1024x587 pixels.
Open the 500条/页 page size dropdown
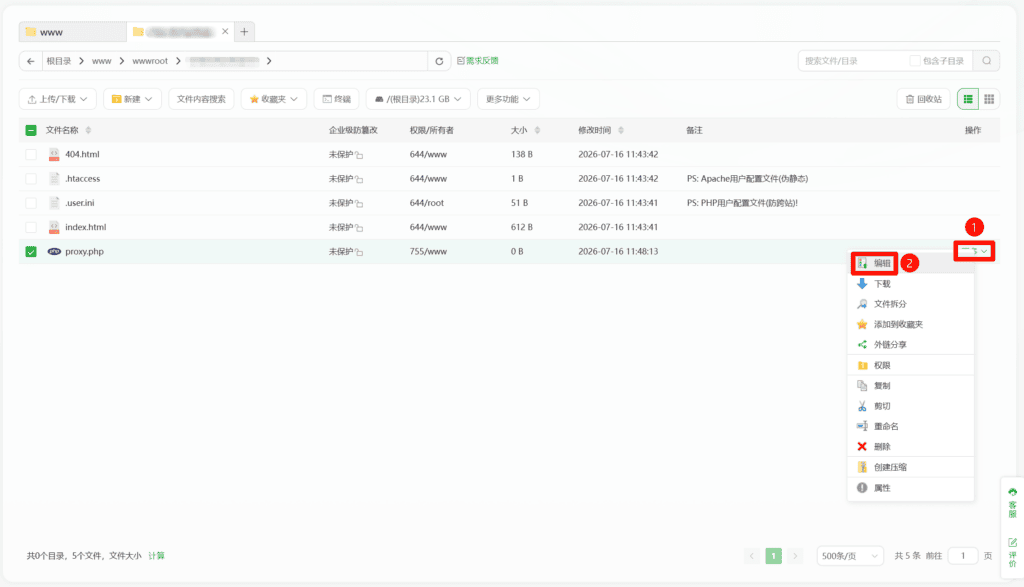(x=850, y=556)
